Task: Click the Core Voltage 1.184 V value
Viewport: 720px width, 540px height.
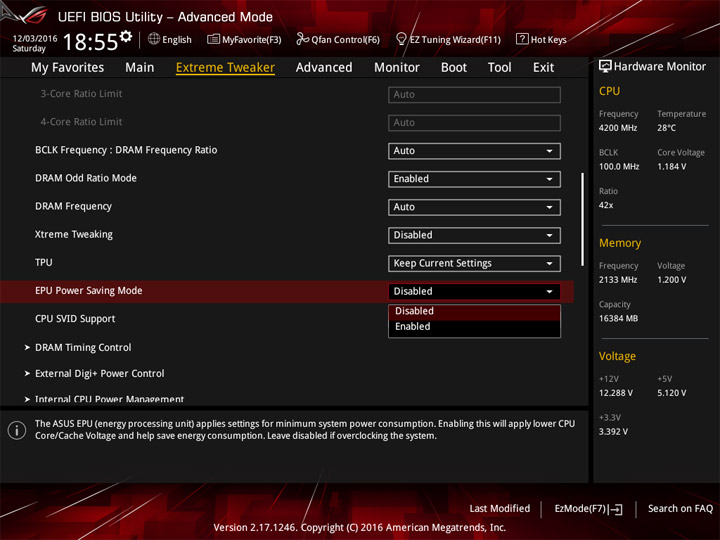Action: click(x=672, y=167)
